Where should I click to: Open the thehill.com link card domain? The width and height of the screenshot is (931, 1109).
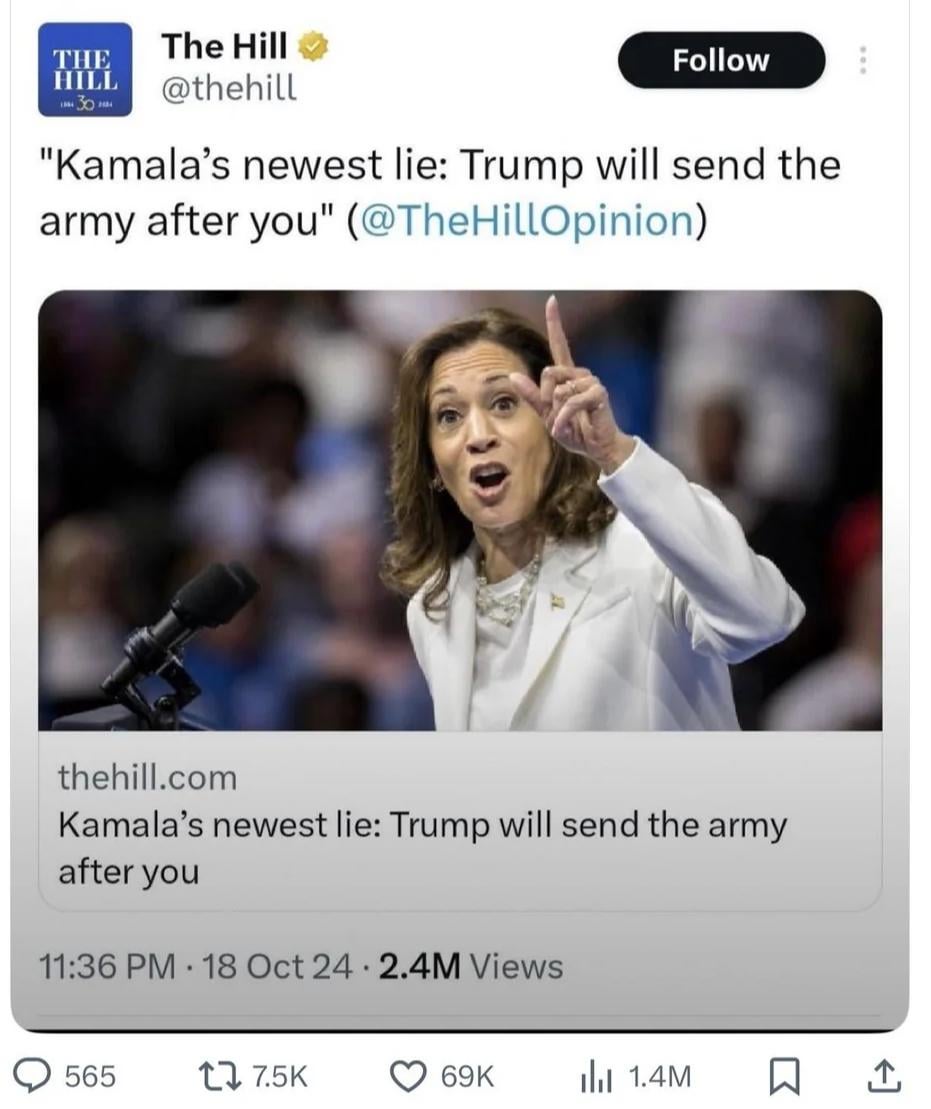click(x=147, y=778)
